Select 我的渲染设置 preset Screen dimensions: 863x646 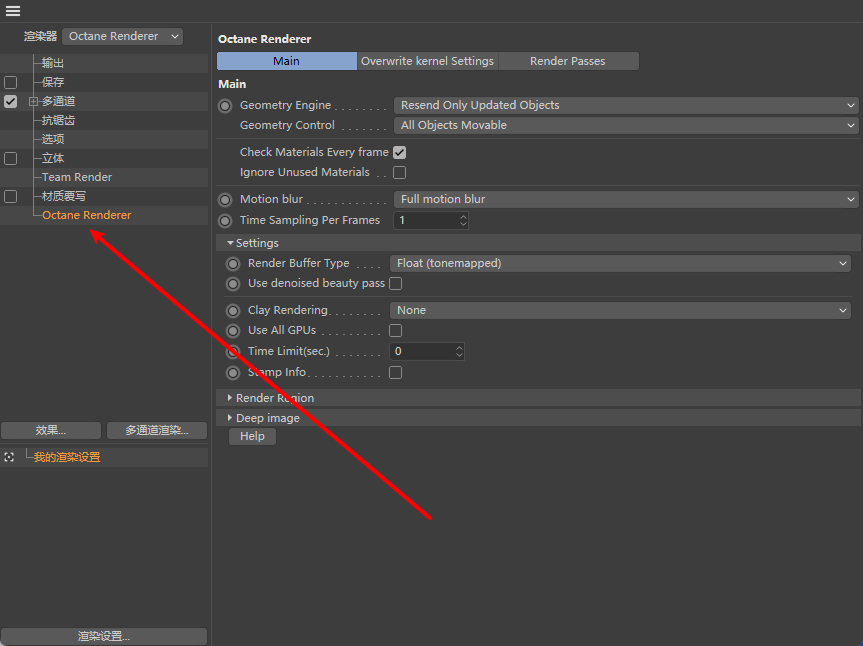point(67,457)
